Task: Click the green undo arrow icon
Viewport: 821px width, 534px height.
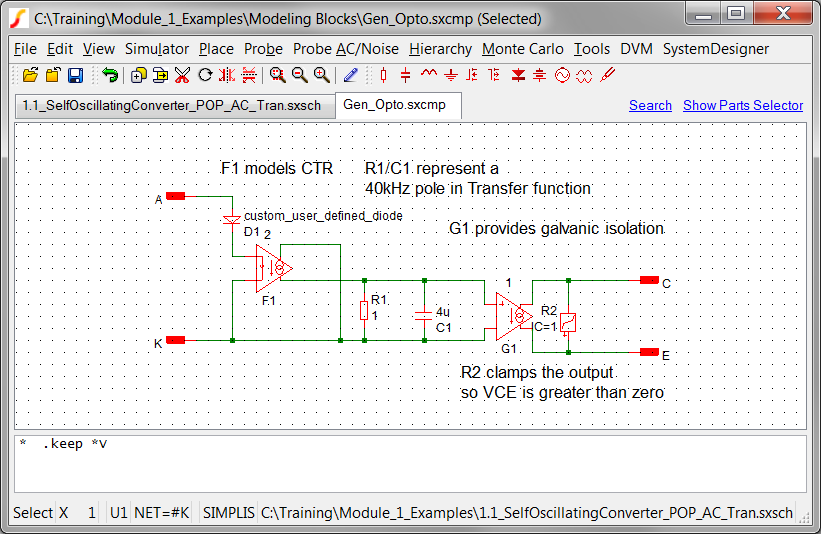Action: pos(110,75)
